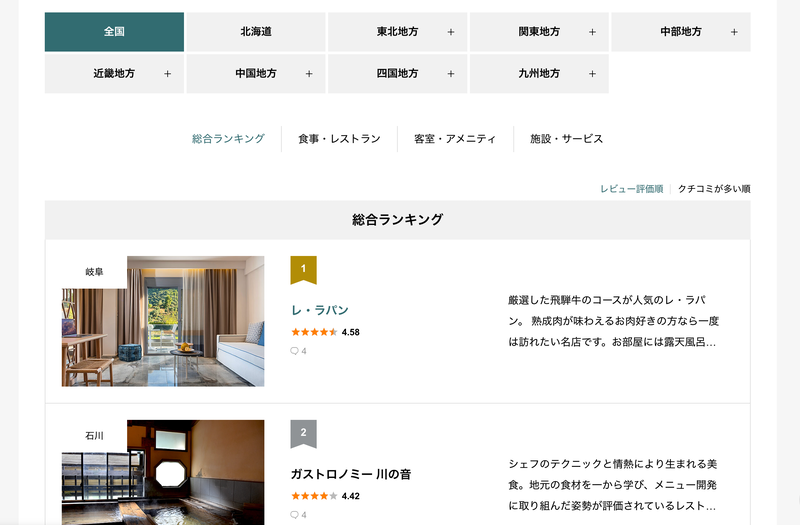800x525 pixels.
Task: Select the 全国 region tab
Action: pyautogui.click(x=114, y=32)
